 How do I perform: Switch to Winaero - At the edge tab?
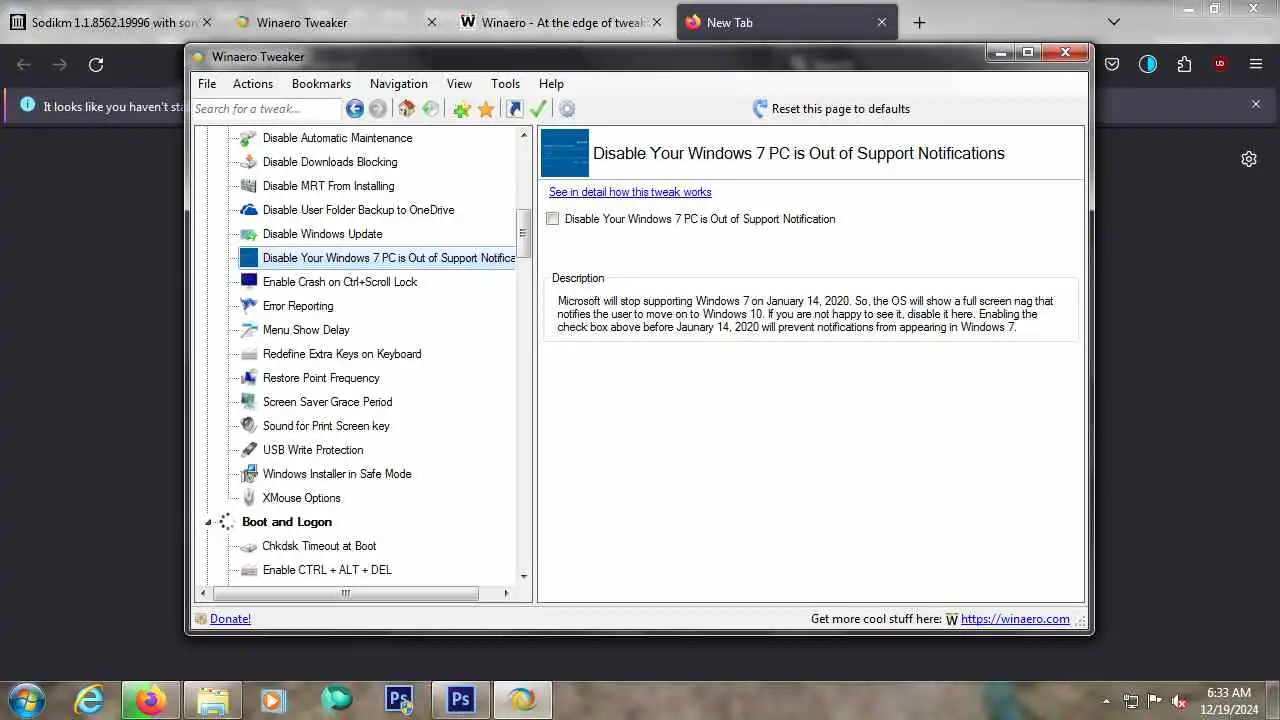[561, 22]
